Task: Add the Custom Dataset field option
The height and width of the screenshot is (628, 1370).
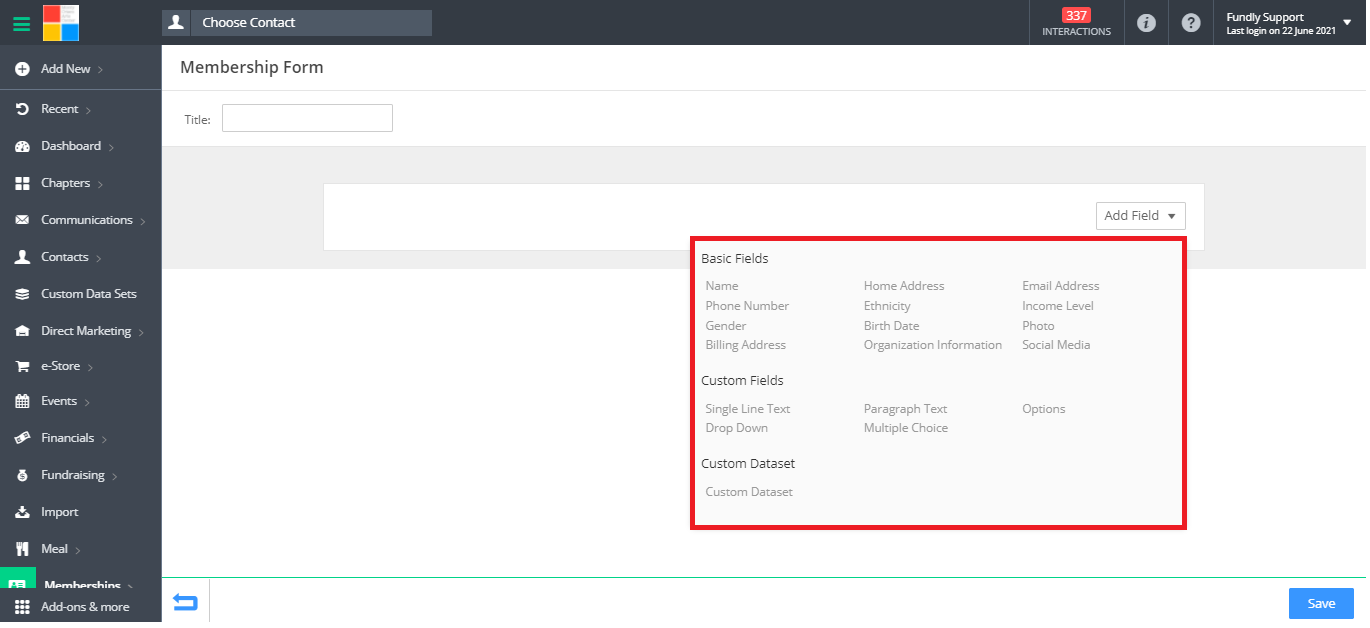Action: [749, 492]
